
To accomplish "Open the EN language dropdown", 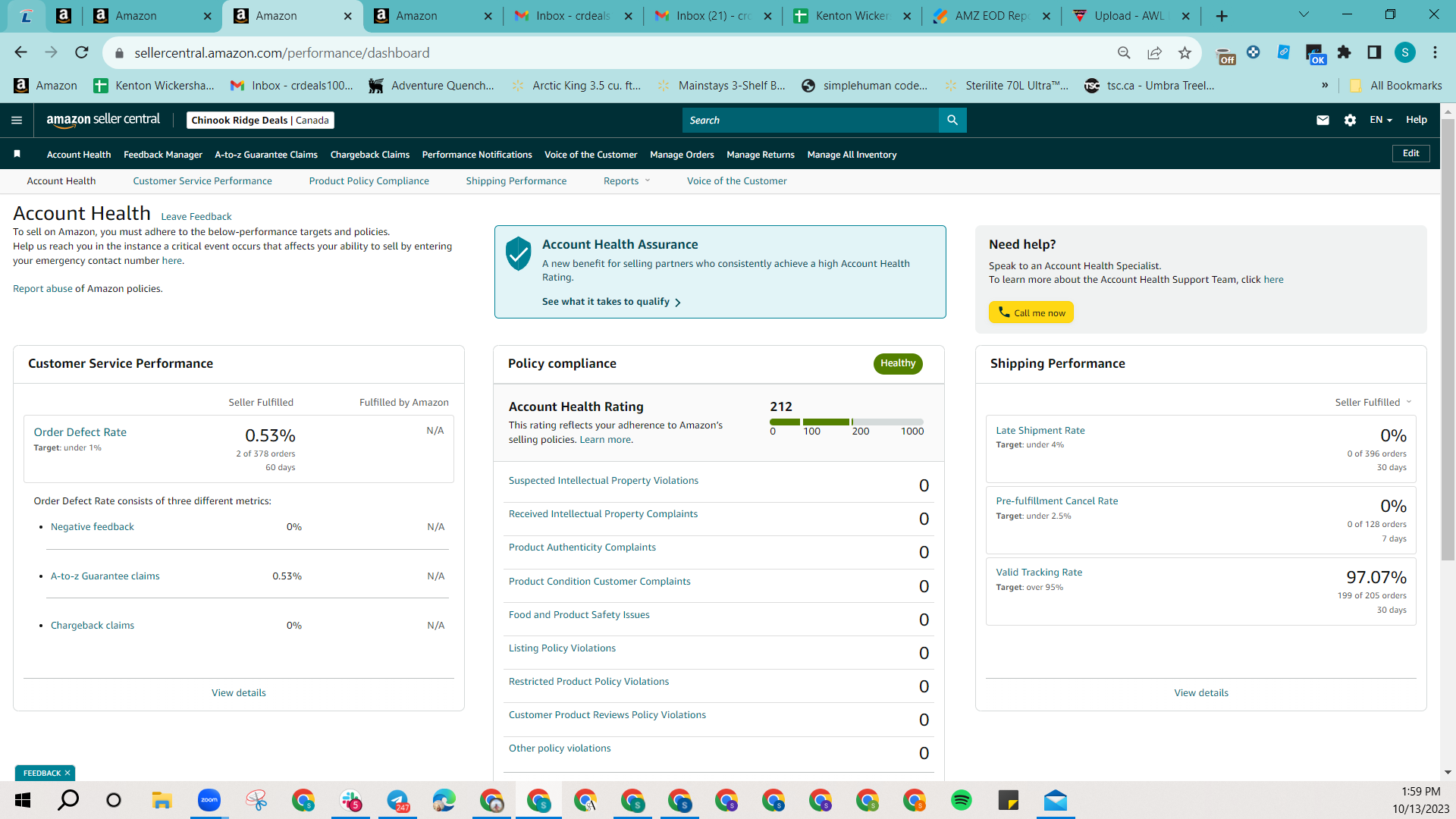I will [1381, 120].
